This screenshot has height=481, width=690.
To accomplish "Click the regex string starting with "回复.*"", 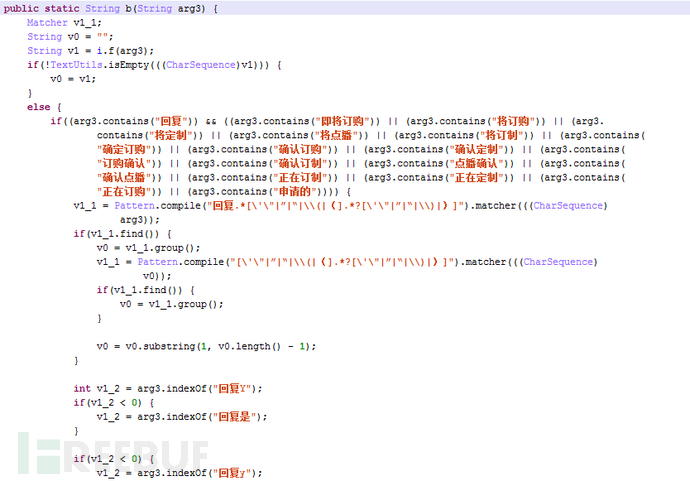I will pyautogui.click(x=336, y=206).
